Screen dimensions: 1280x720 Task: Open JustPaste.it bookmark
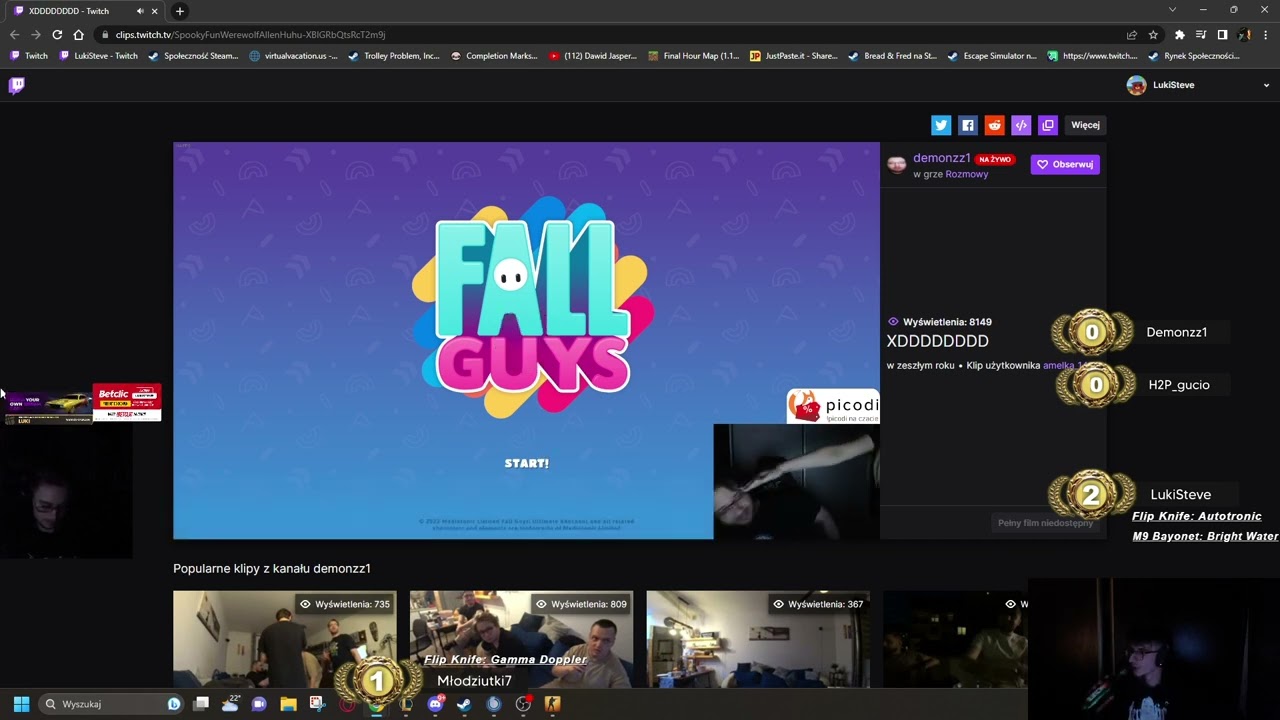pyautogui.click(x=794, y=56)
